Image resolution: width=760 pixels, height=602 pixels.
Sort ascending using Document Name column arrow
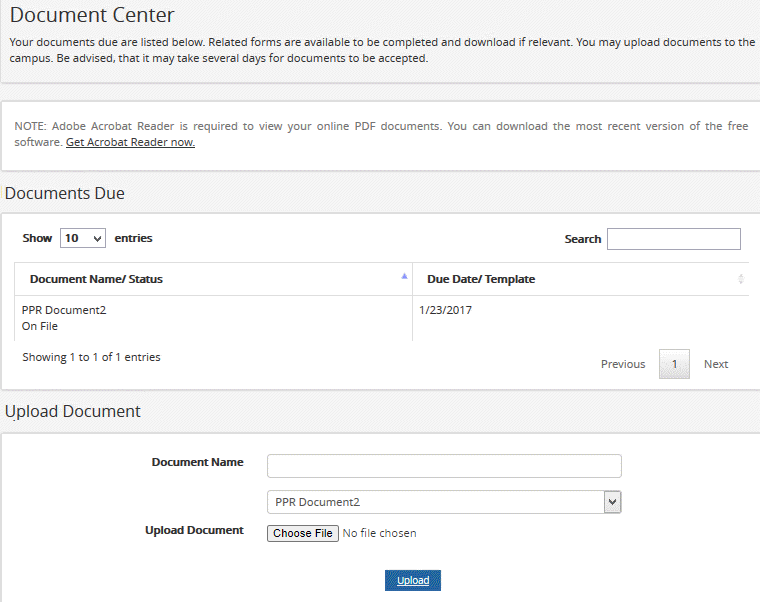tap(404, 275)
